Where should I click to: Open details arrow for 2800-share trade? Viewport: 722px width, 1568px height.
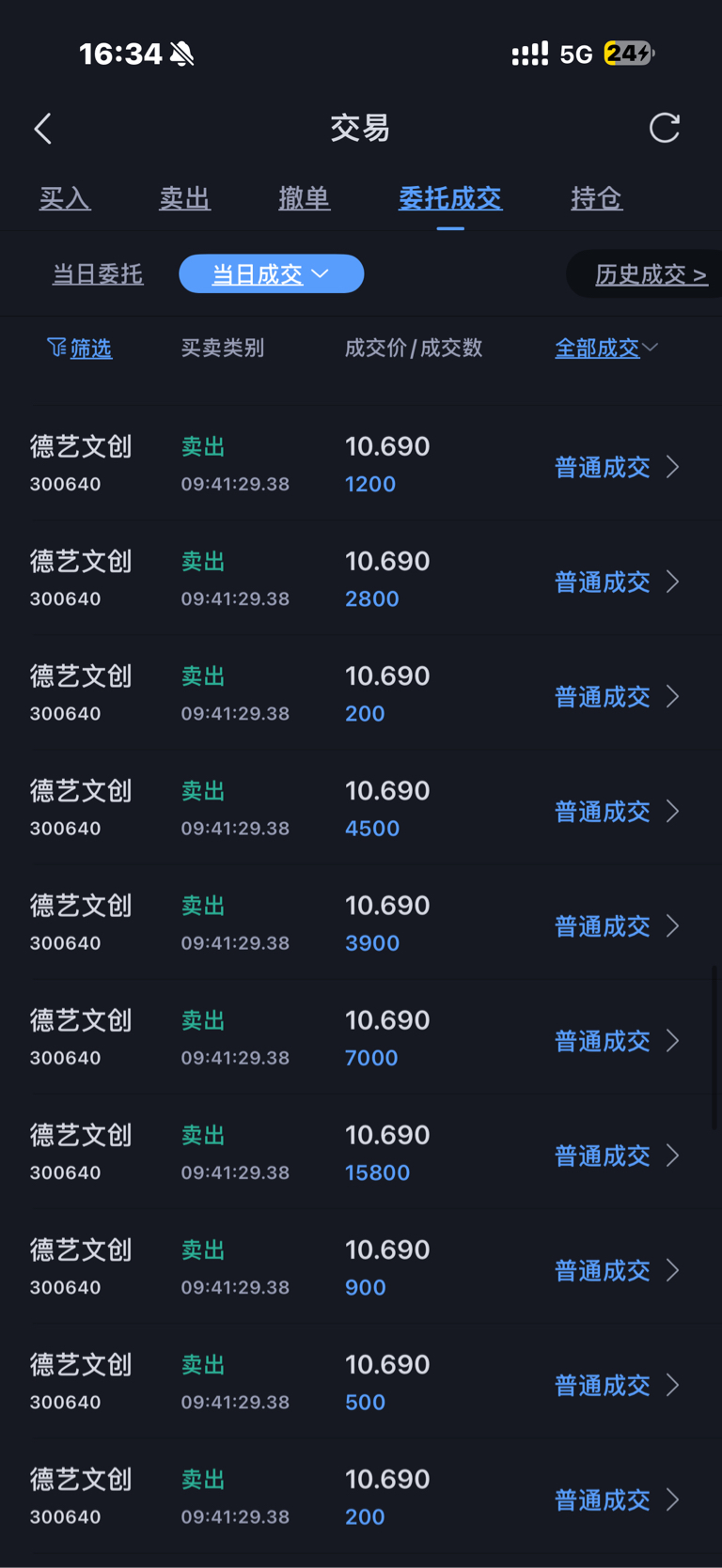coord(673,582)
